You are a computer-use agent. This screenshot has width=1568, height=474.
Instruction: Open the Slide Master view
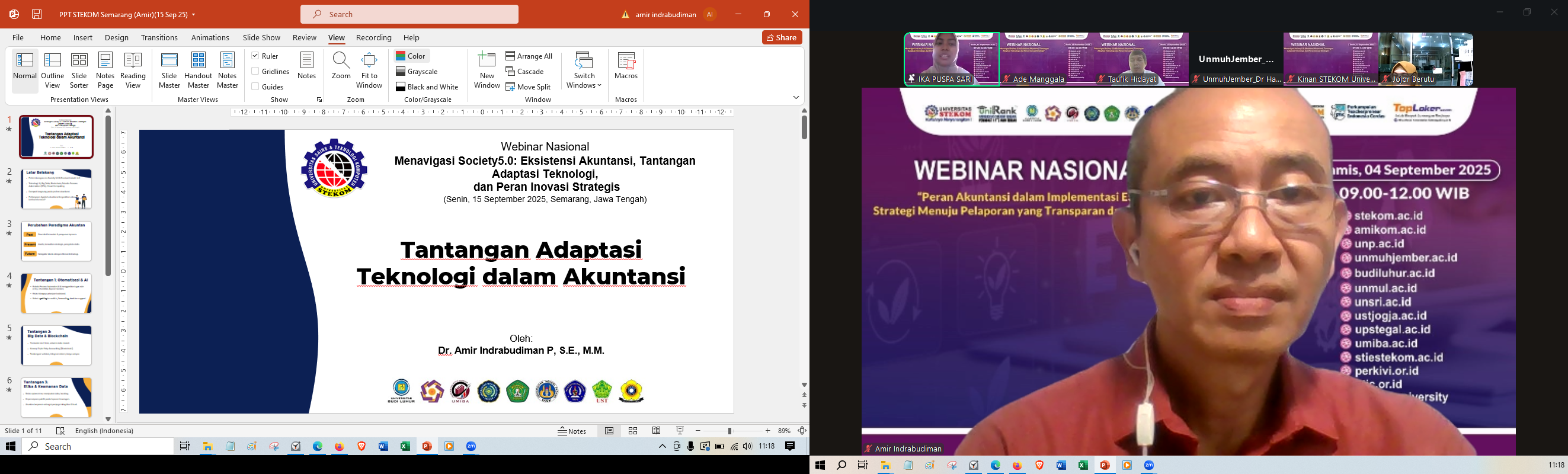tap(169, 71)
